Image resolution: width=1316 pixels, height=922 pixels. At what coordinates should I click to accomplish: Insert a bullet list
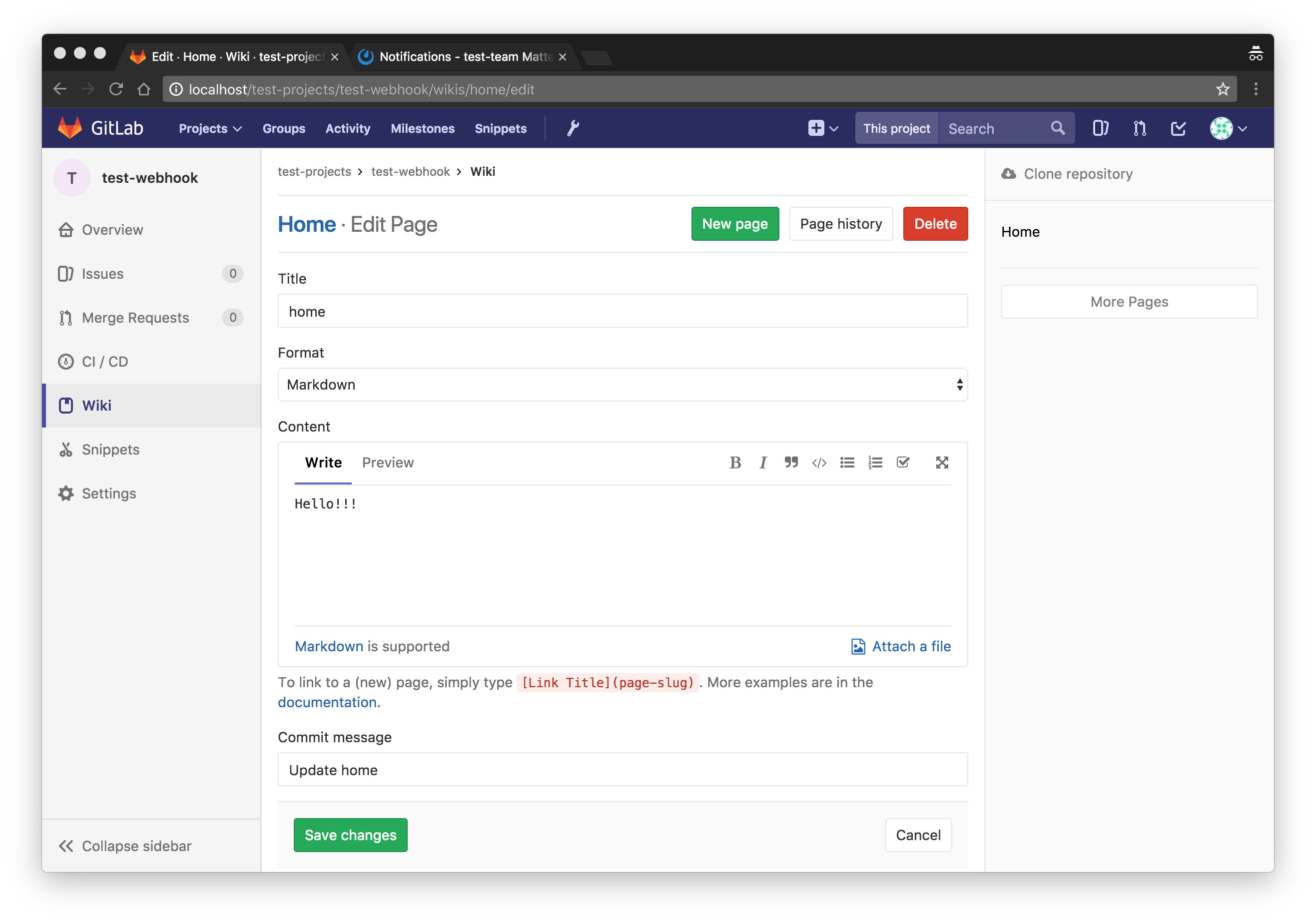click(847, 462)
